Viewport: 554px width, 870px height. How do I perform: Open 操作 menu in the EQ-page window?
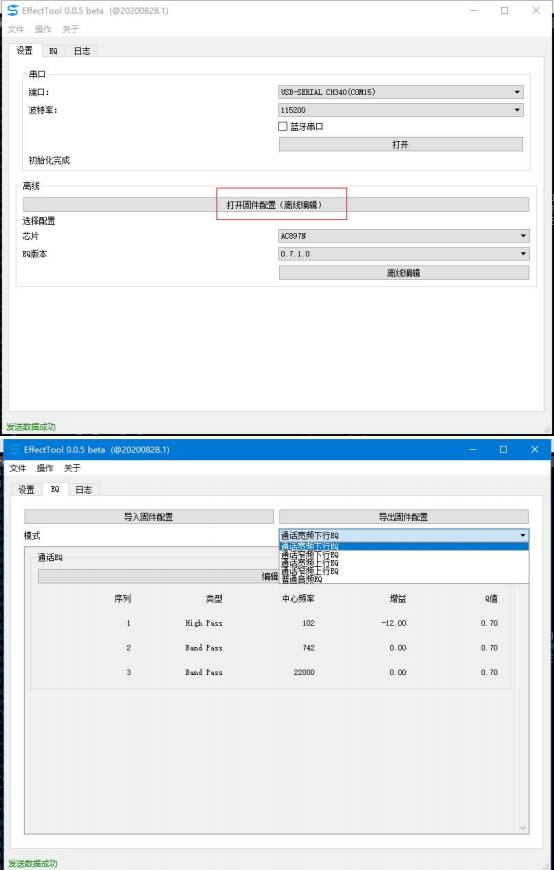[x=45, y=468]
